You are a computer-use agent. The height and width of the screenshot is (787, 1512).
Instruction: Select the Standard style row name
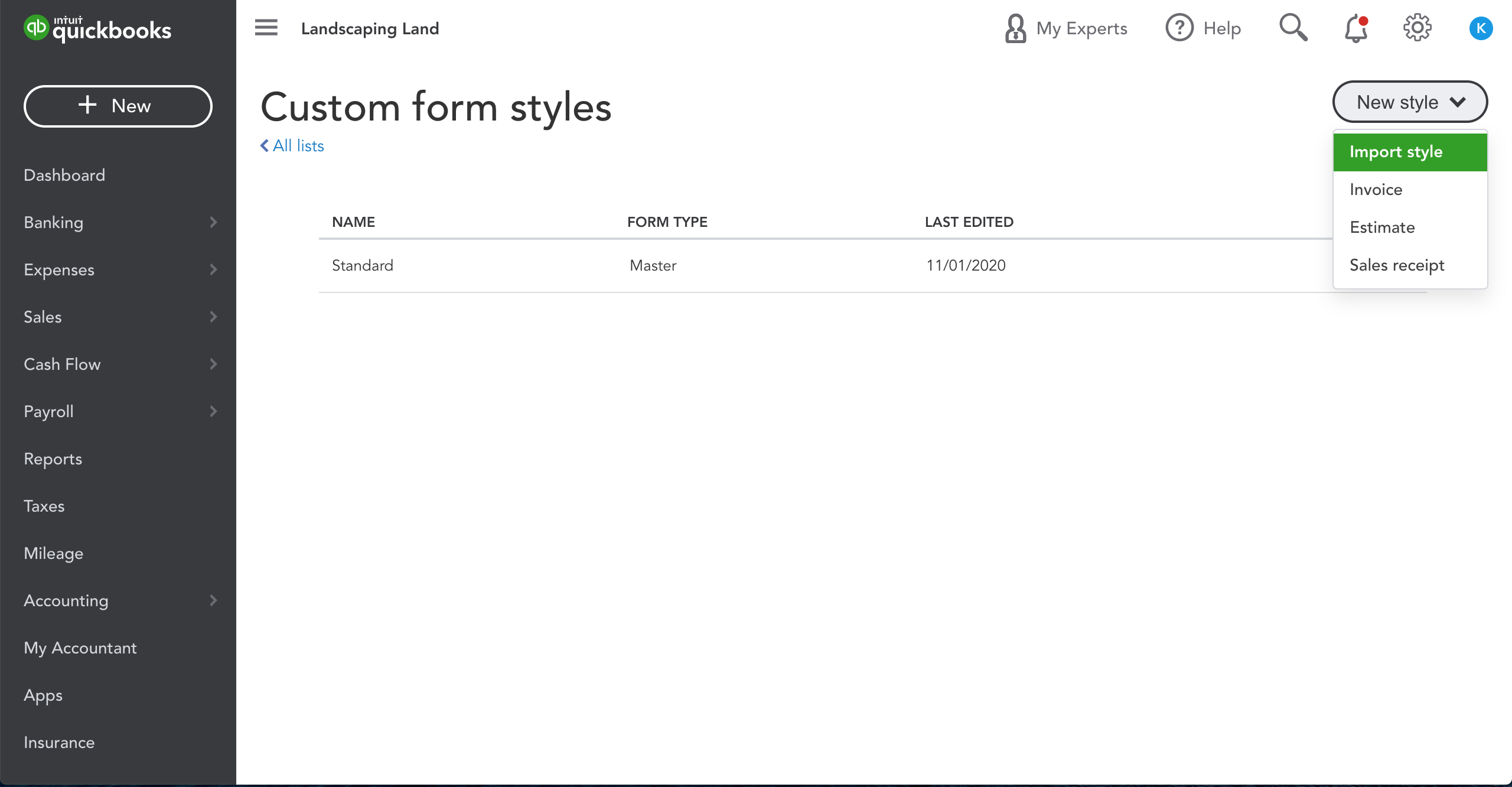pyautogui.click(x=363, y=266)
